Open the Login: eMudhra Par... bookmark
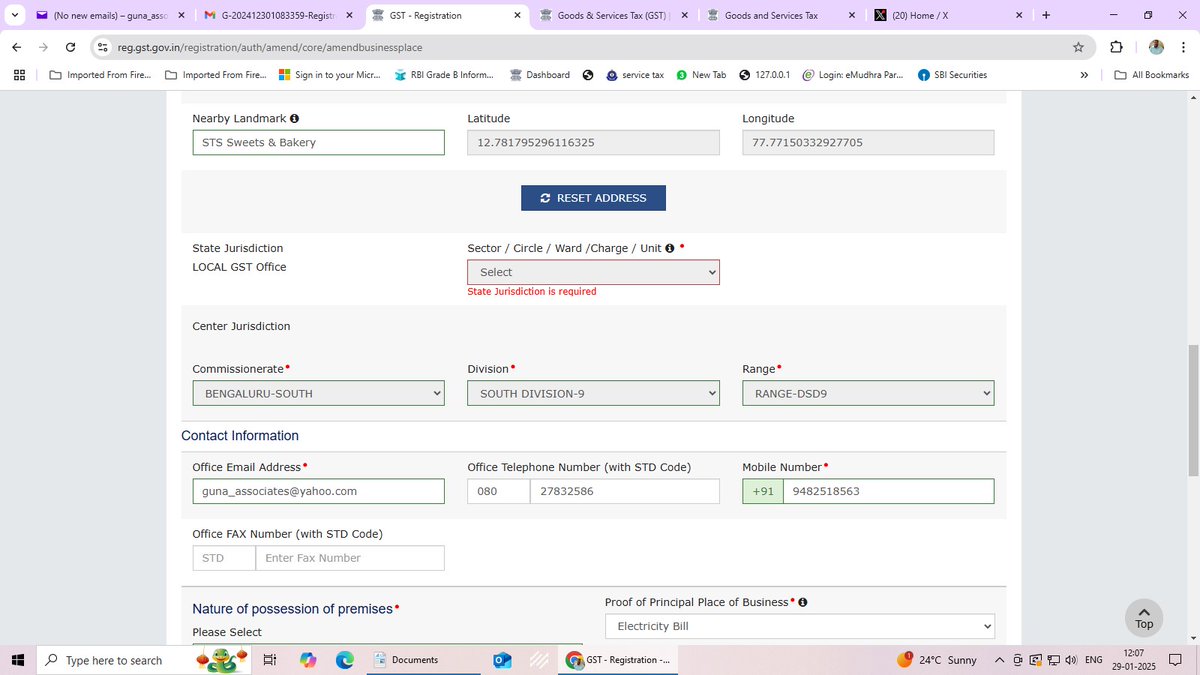 (x=852, y=75)
